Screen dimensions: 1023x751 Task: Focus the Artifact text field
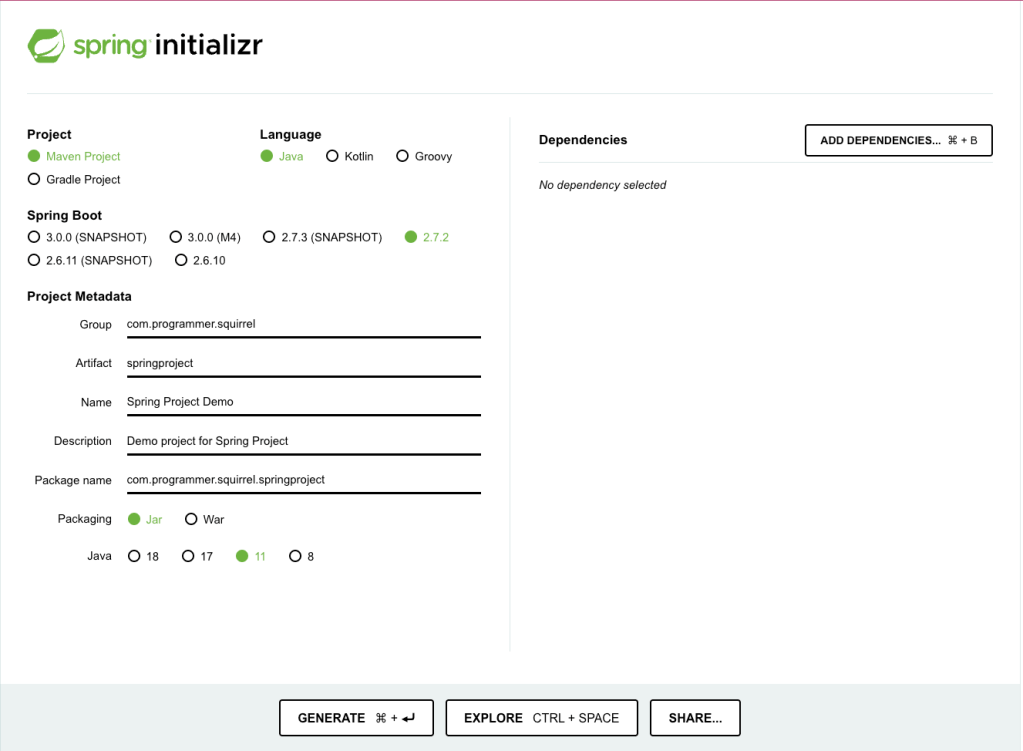pos(303,363)
